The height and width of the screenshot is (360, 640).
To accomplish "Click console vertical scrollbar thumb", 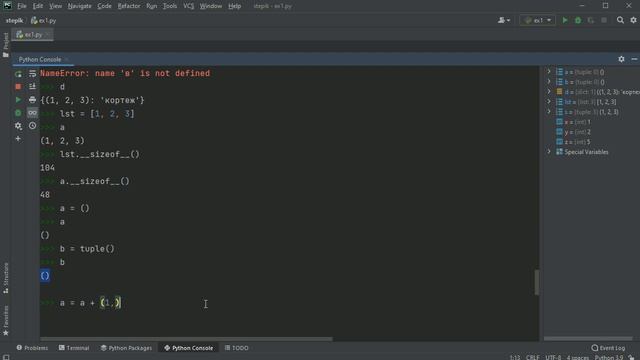I will (x=536, y=282).
